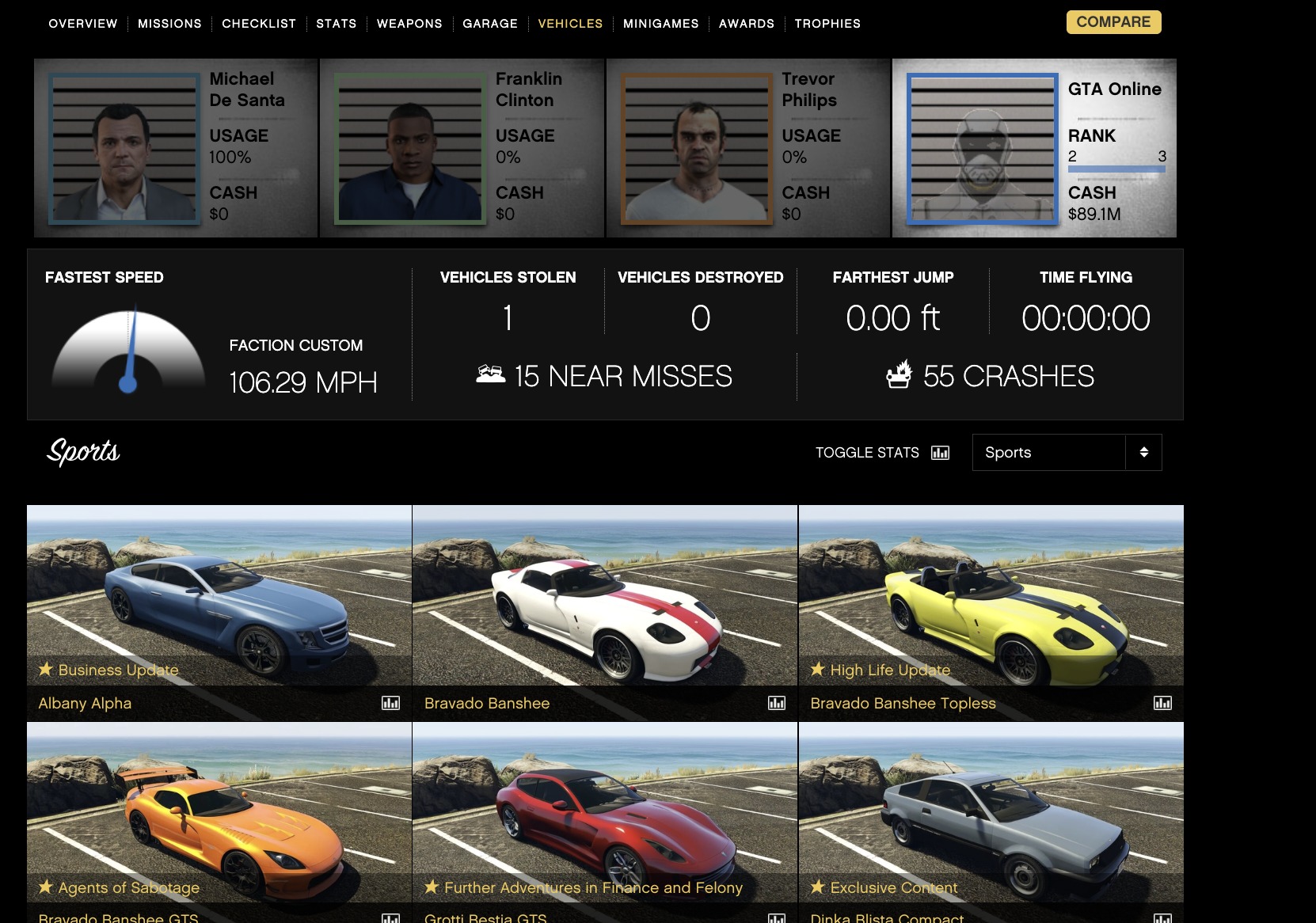Open the Stats tab

pos(337,24)
